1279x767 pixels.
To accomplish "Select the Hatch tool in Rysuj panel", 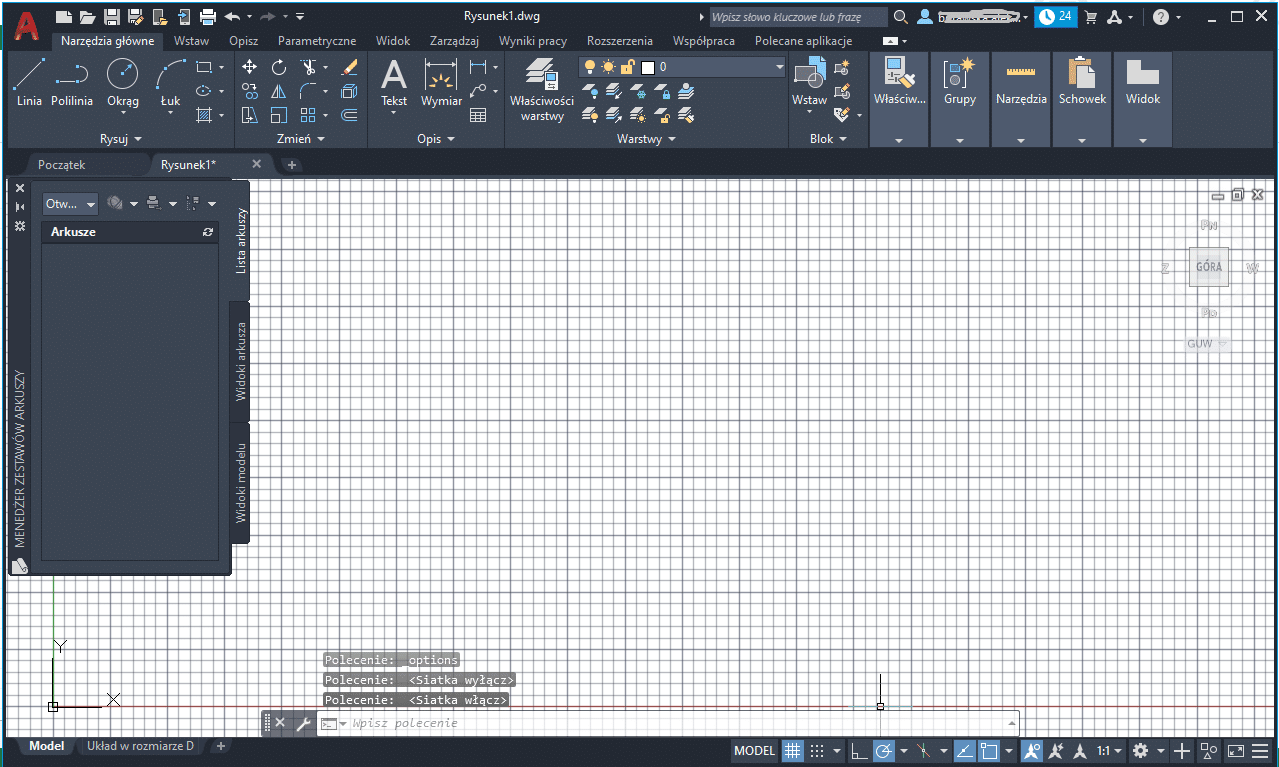I will click(204, 115).
